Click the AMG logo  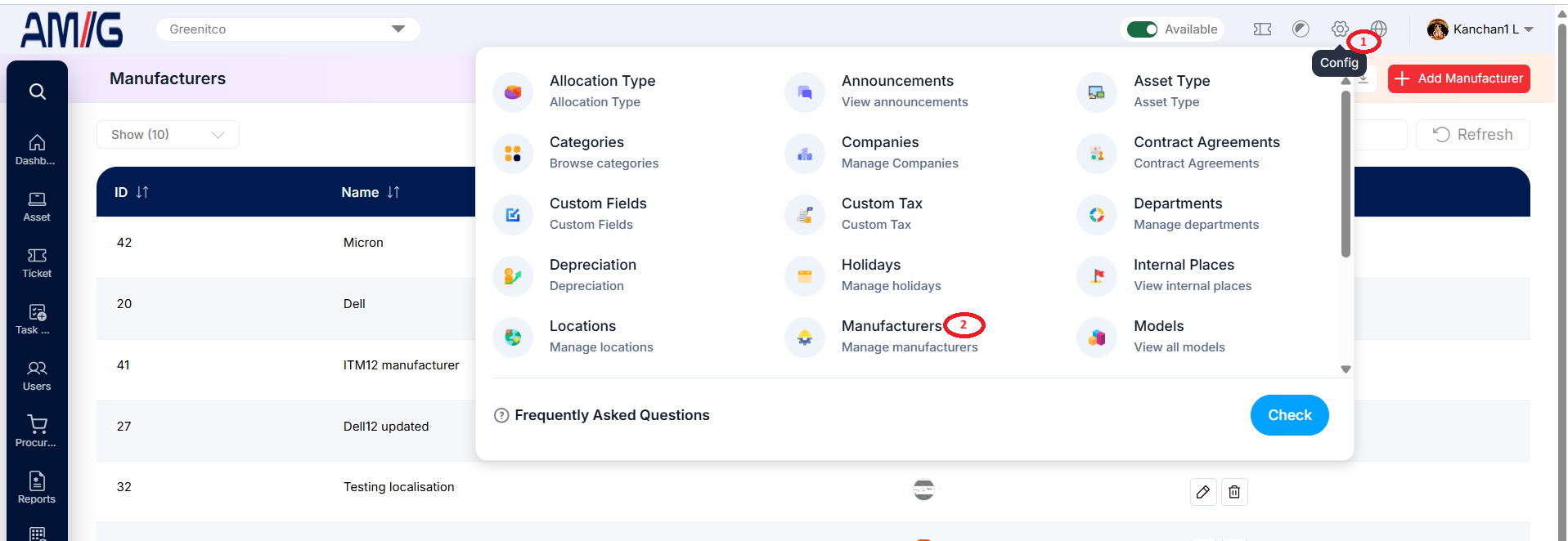pyautogui.click(x=72, y=29)
